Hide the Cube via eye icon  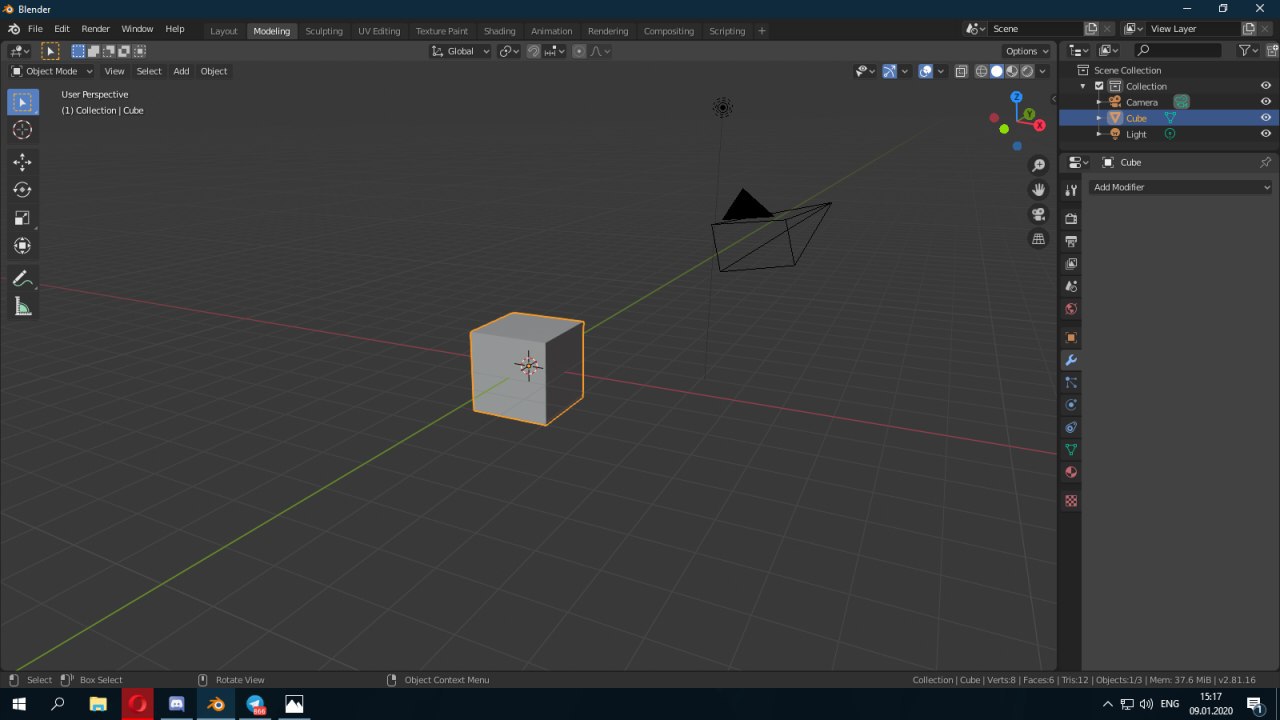[x=1265, y=118]
